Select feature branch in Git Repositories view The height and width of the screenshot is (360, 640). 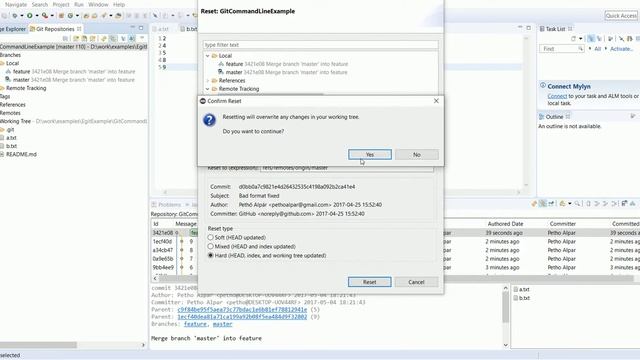tap(70, 71)
